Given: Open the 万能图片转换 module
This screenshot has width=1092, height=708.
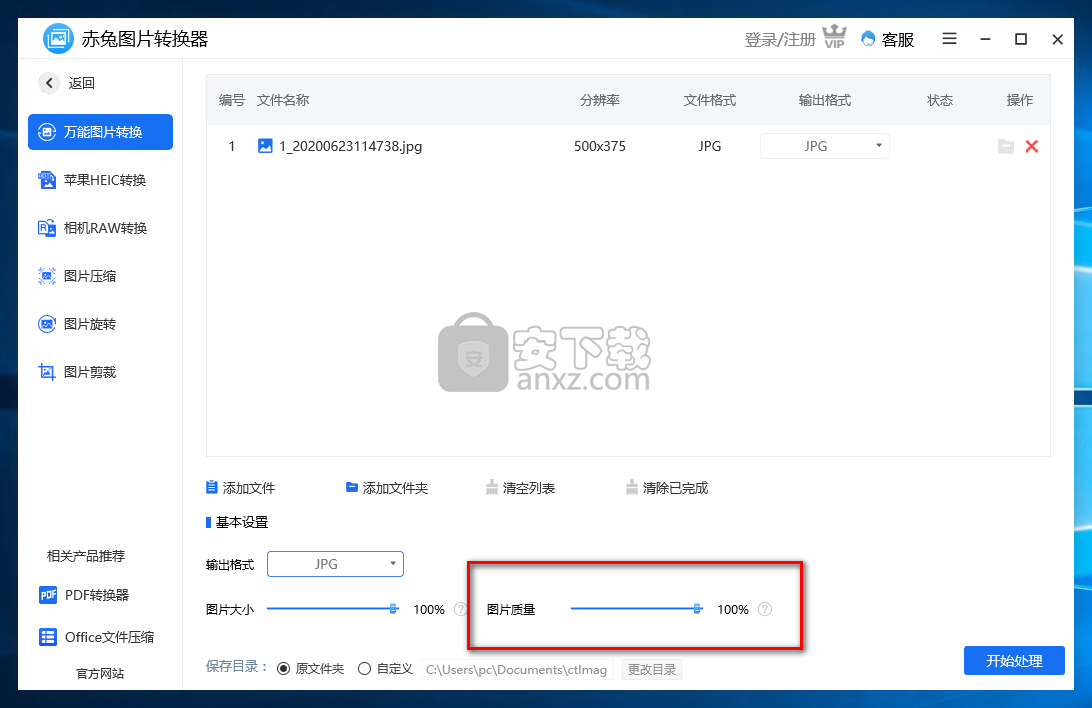Looking at the screenshot, I should pos(100,132).
